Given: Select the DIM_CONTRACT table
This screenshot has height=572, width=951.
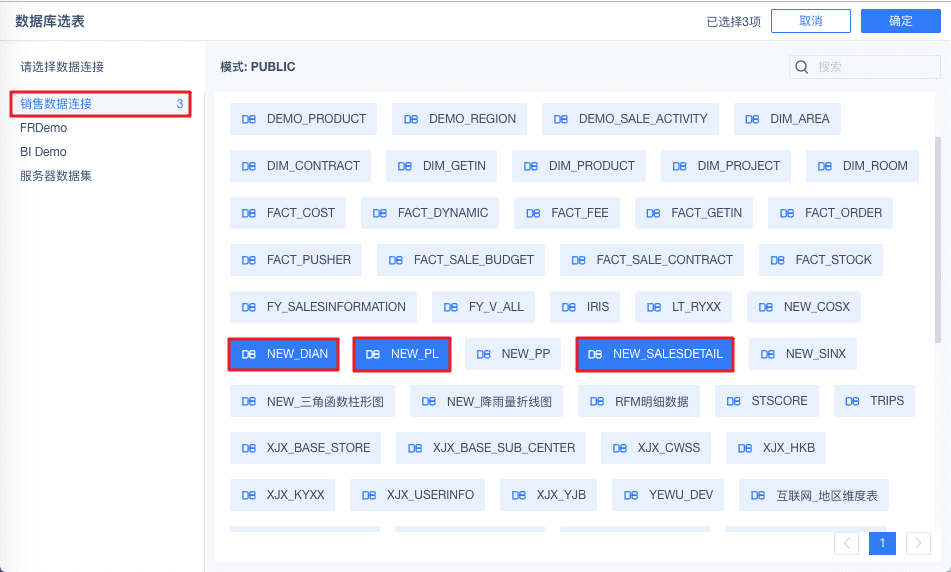Looking at the screenshot, I should point(300,166).
